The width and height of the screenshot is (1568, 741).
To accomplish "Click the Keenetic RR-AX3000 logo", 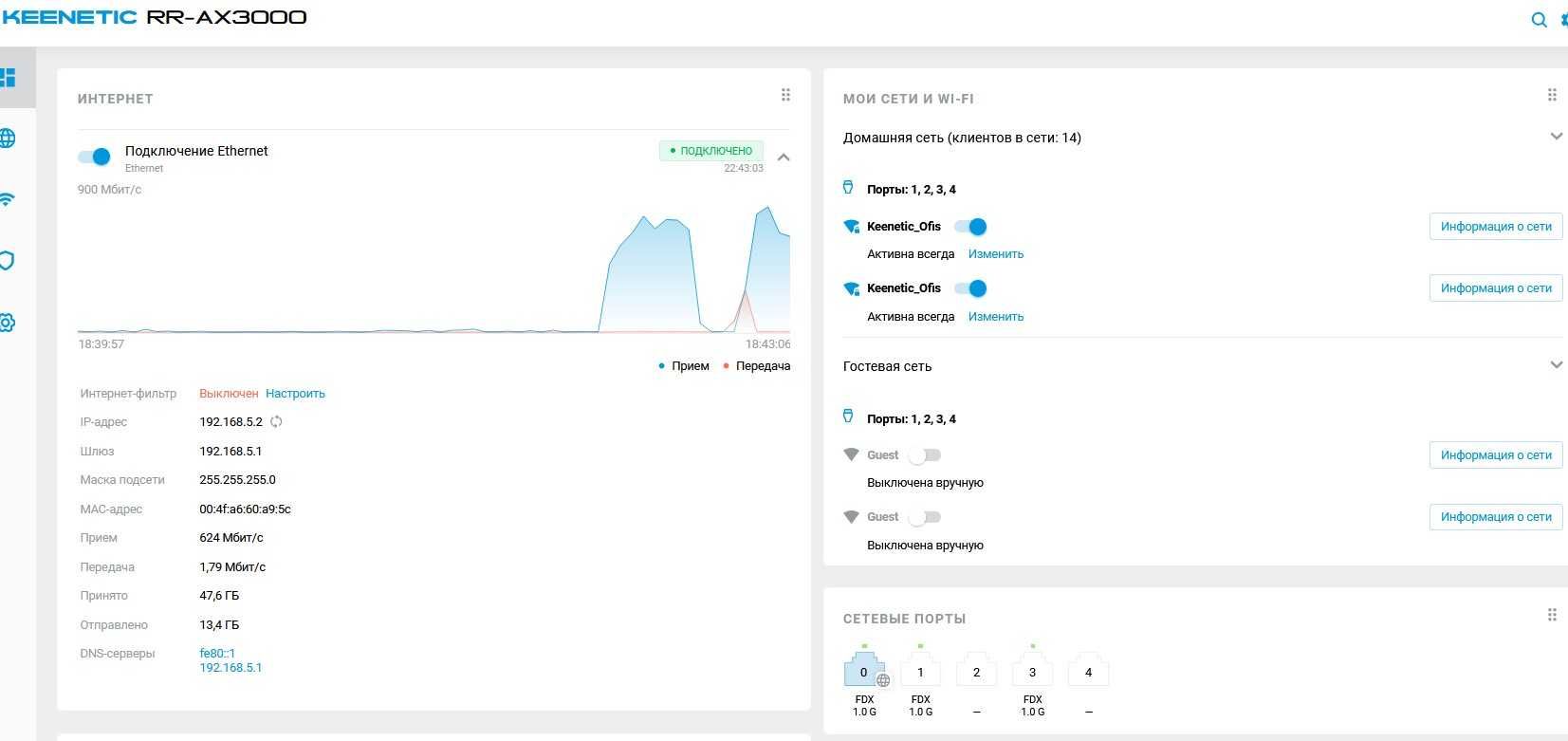I will pyautogui.click(x=154, y=17).
